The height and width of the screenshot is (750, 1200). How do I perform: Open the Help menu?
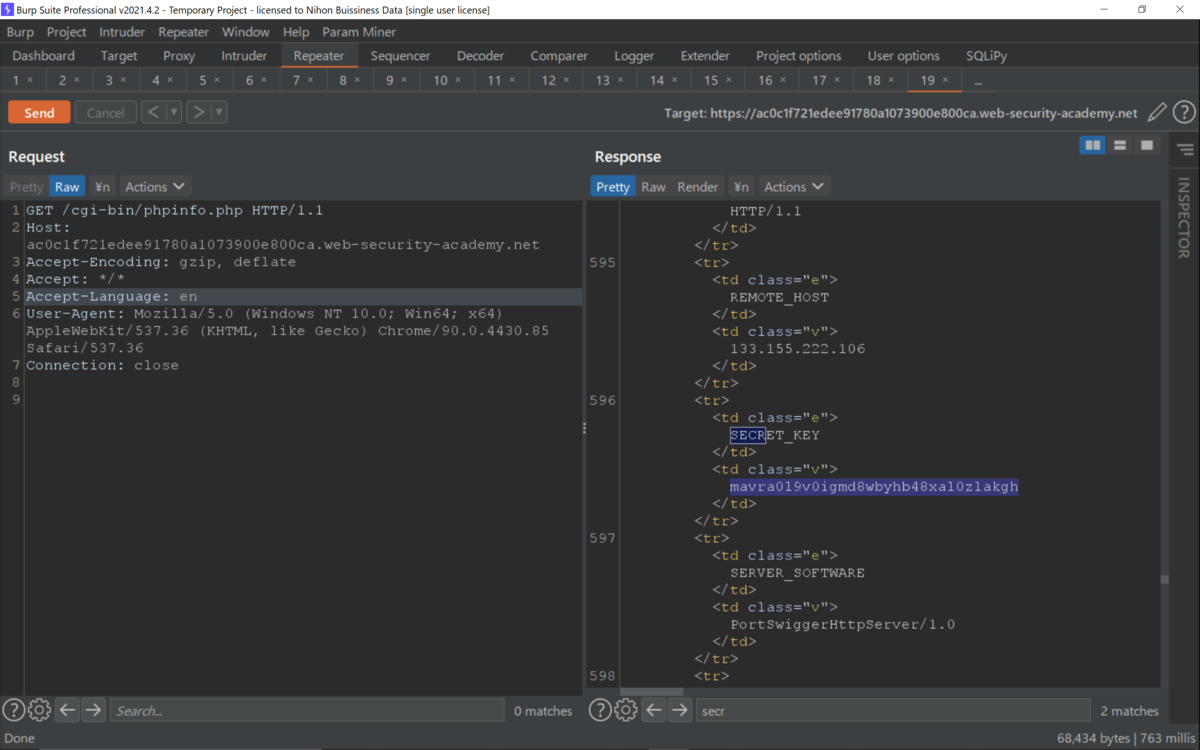click(296, 32)
